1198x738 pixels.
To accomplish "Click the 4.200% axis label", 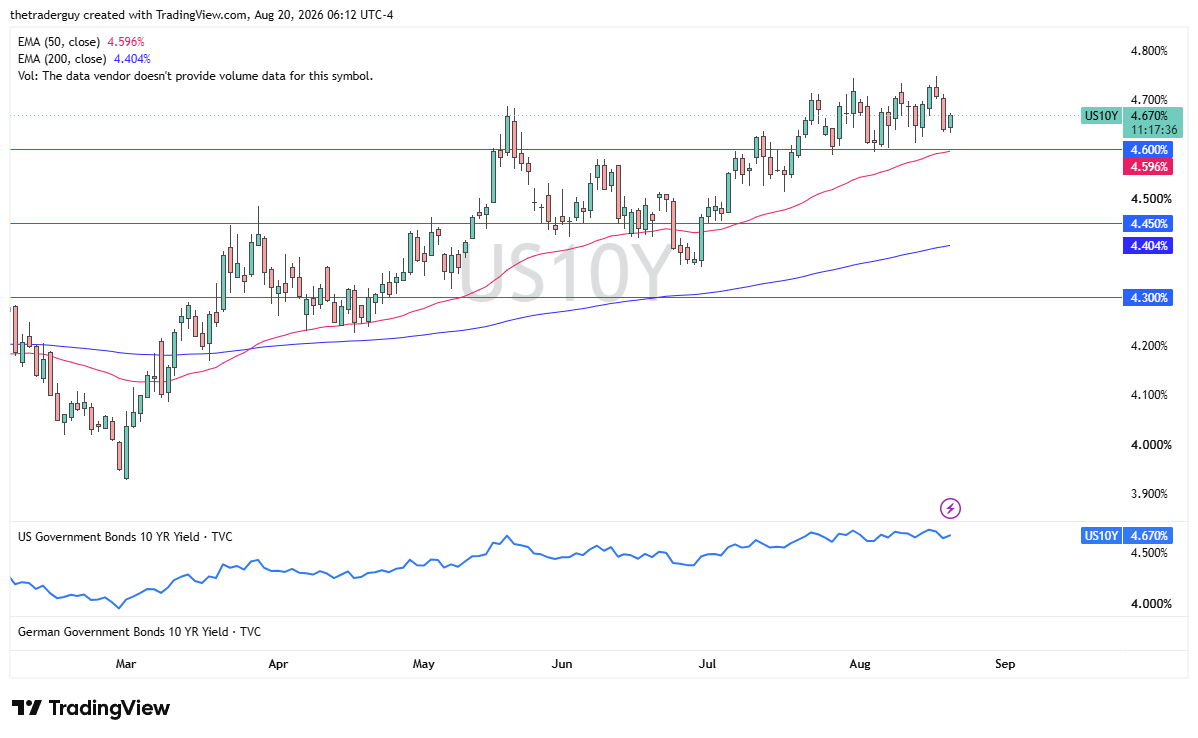I will (x=1149, y=346).
